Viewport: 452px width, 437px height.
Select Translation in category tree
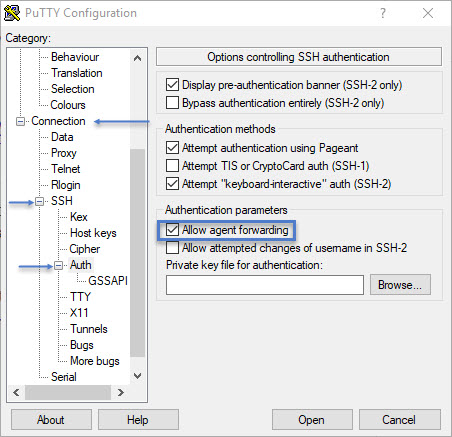(77, 73)
